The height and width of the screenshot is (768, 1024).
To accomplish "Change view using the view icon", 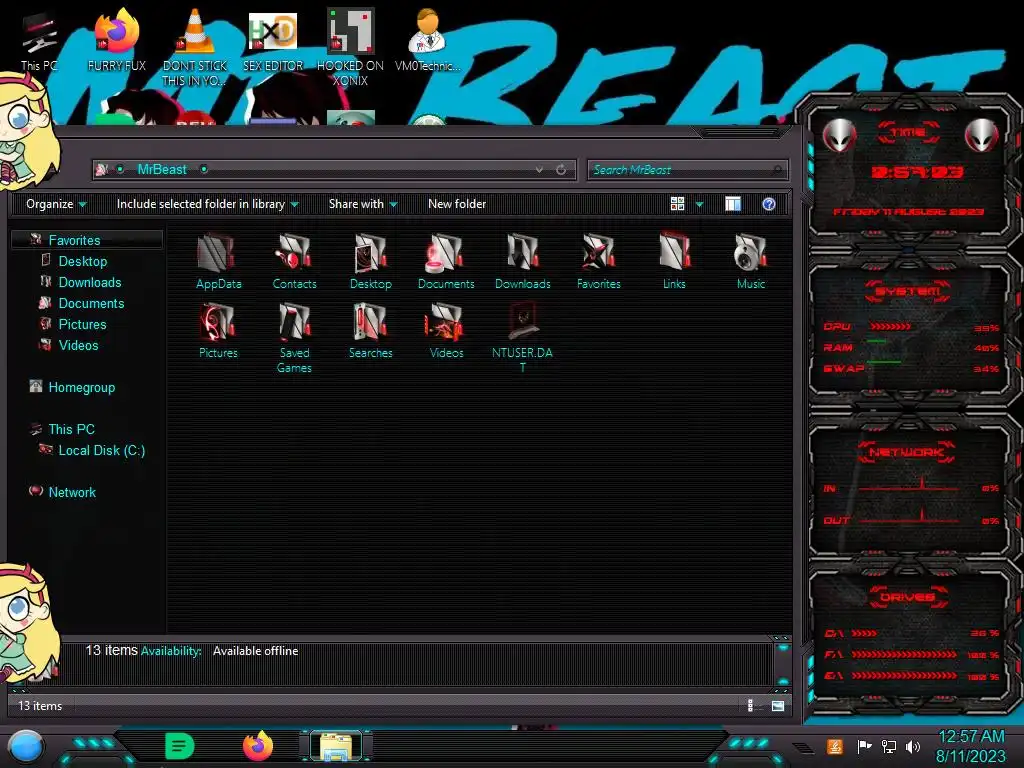I will 677,204.
